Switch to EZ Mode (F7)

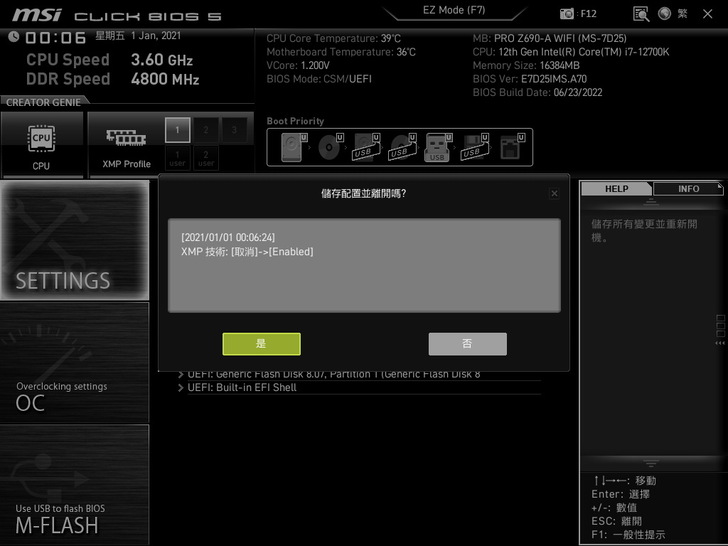tap(454, 10)
